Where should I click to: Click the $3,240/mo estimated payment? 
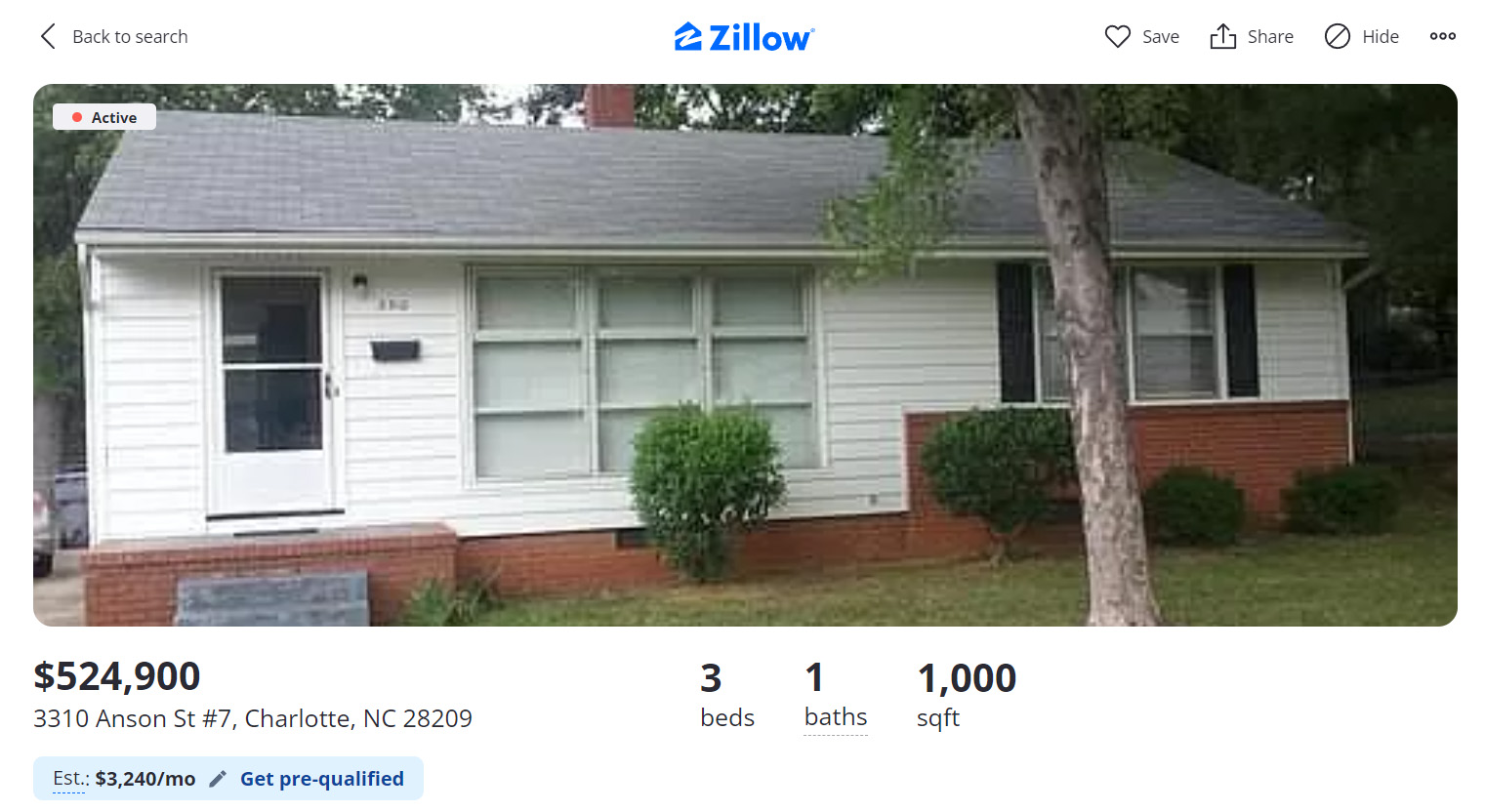[x=145, y=779]
